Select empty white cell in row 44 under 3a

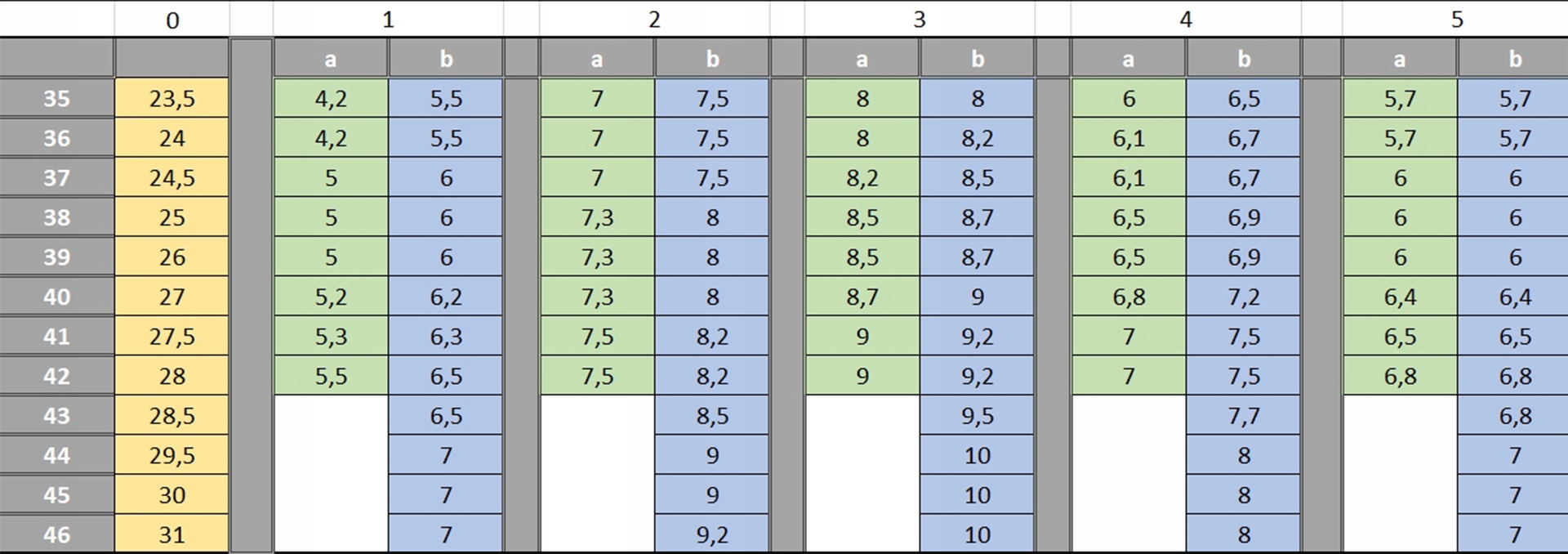point(862,455)
